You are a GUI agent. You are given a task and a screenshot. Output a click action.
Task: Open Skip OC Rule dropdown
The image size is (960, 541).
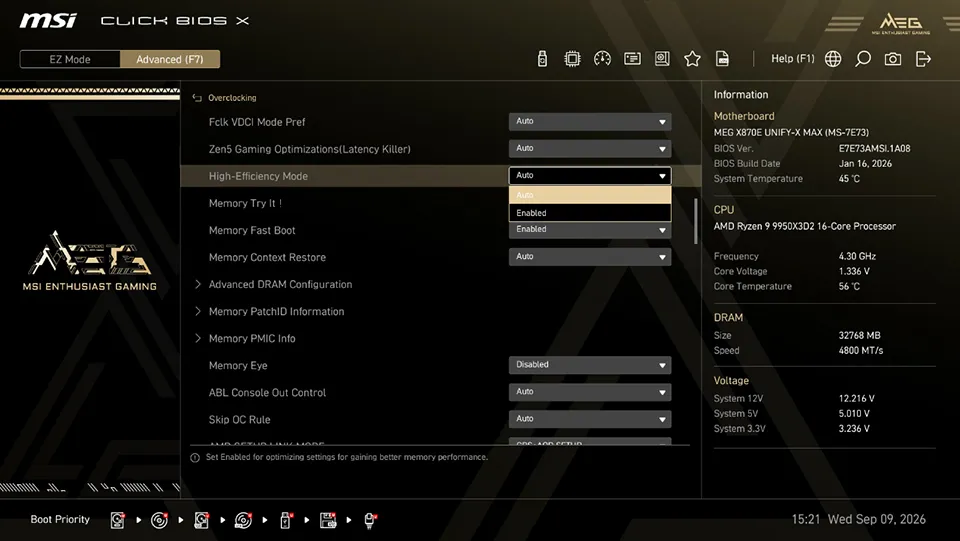point(590,419)
